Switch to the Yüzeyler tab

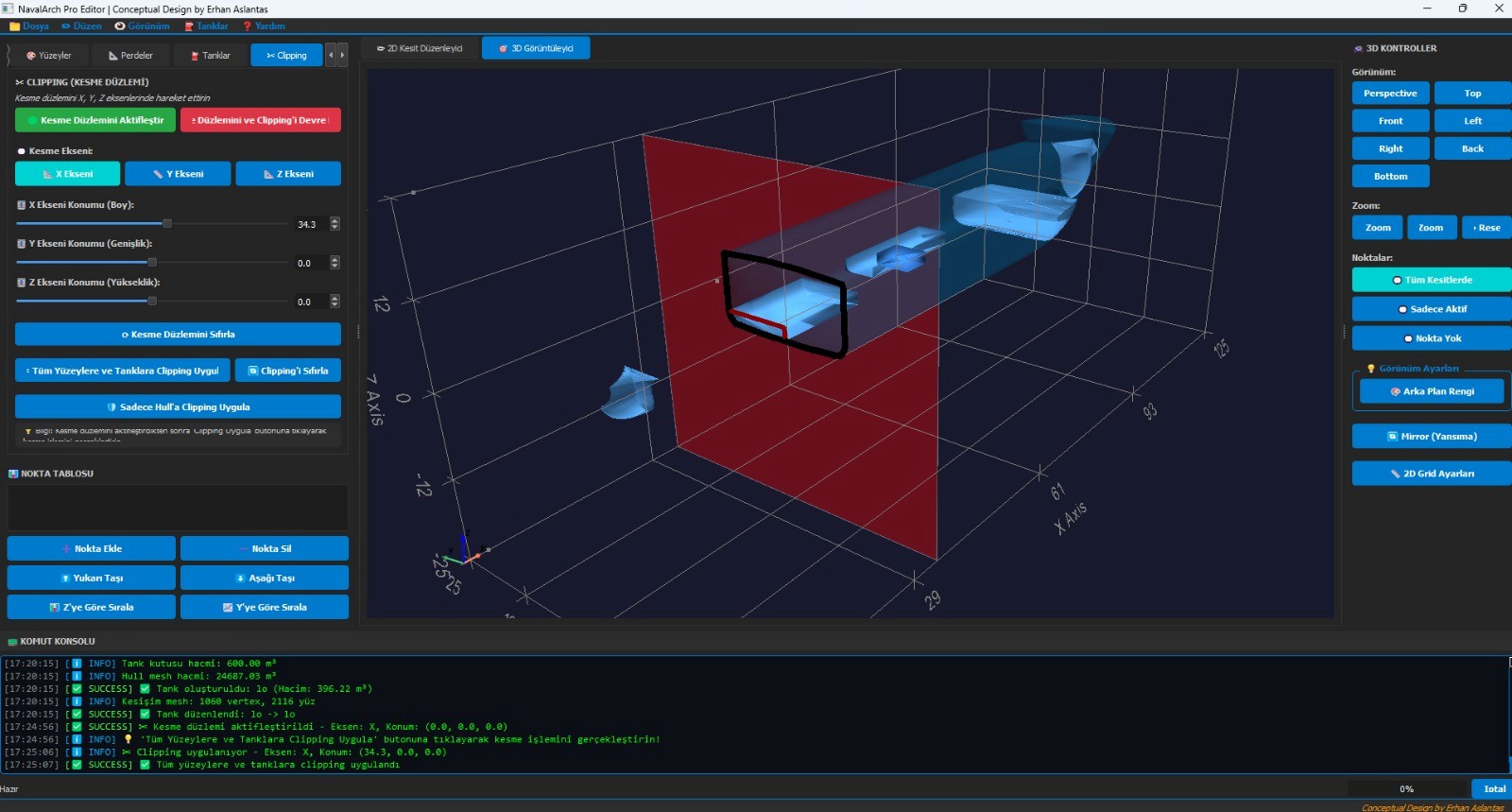[x=49, y=56]
